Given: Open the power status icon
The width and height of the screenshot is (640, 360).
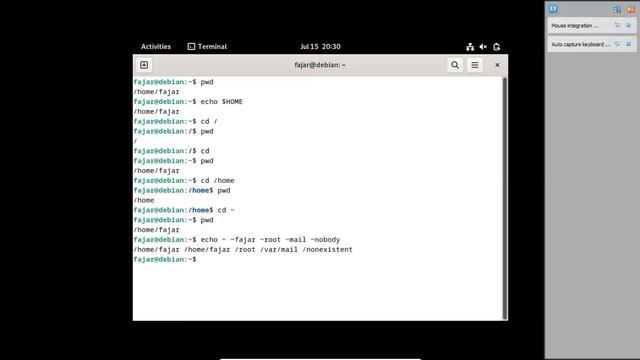Looking at the screenshot, I should (496, 47).
